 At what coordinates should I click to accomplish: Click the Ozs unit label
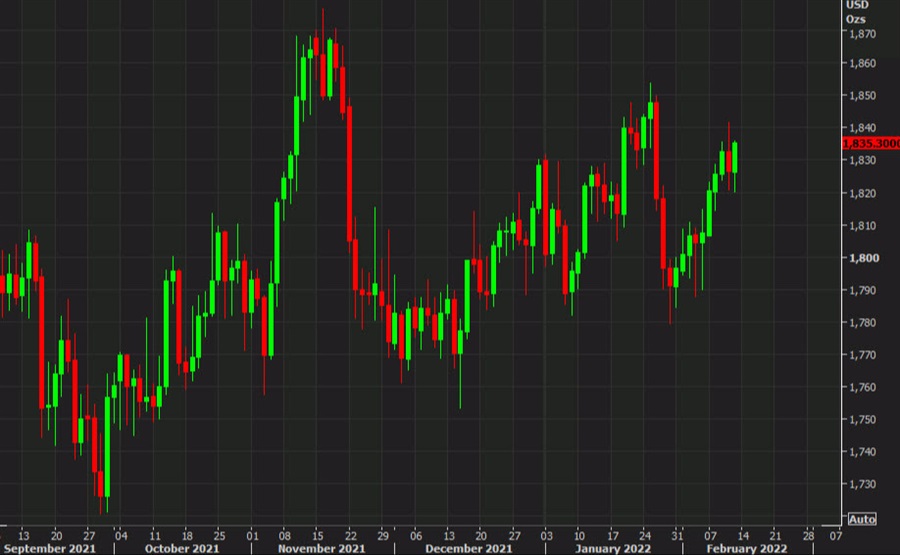pos(855,20)
